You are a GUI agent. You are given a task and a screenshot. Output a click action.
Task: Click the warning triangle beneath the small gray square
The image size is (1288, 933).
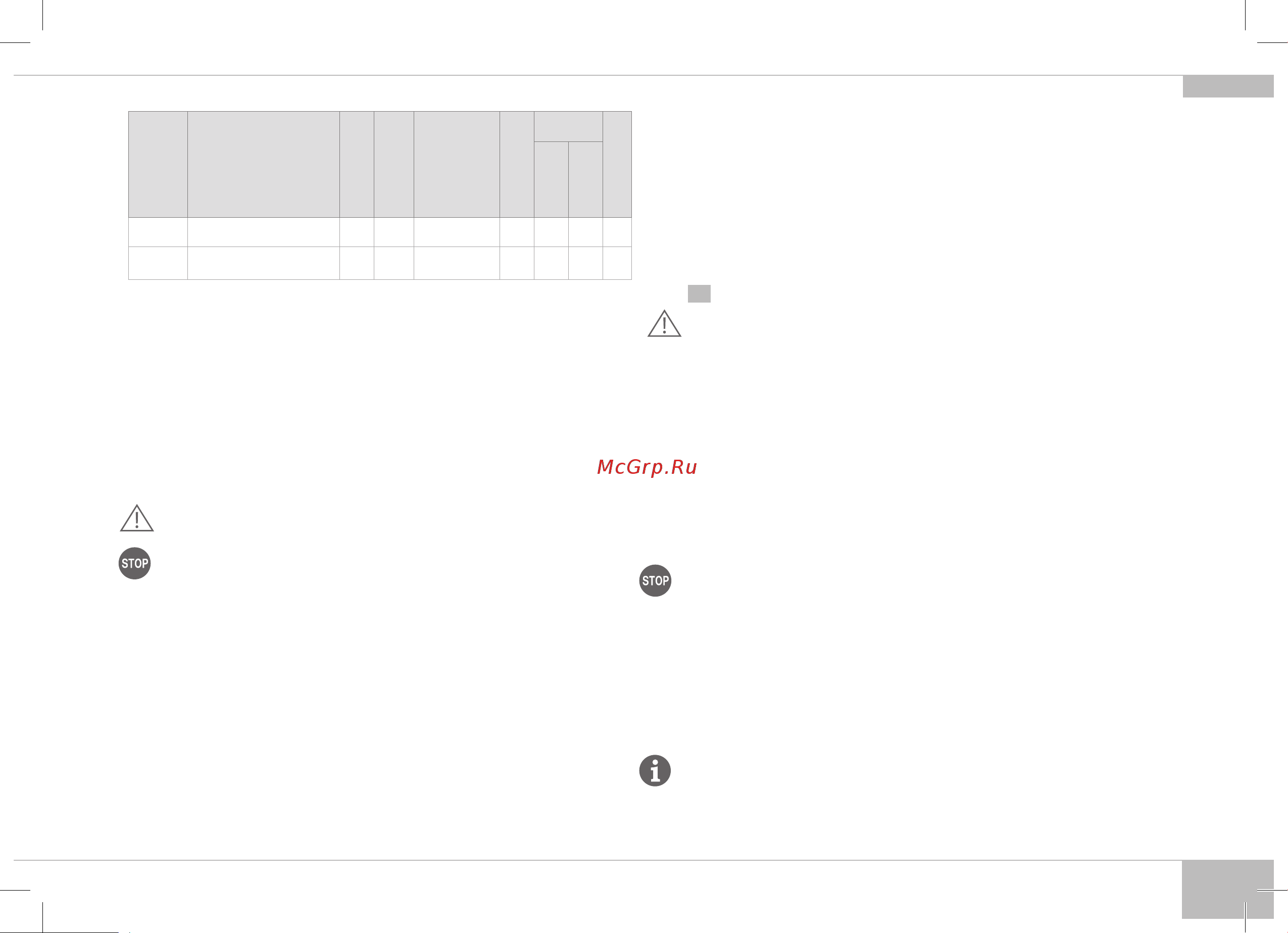[664, 323]
